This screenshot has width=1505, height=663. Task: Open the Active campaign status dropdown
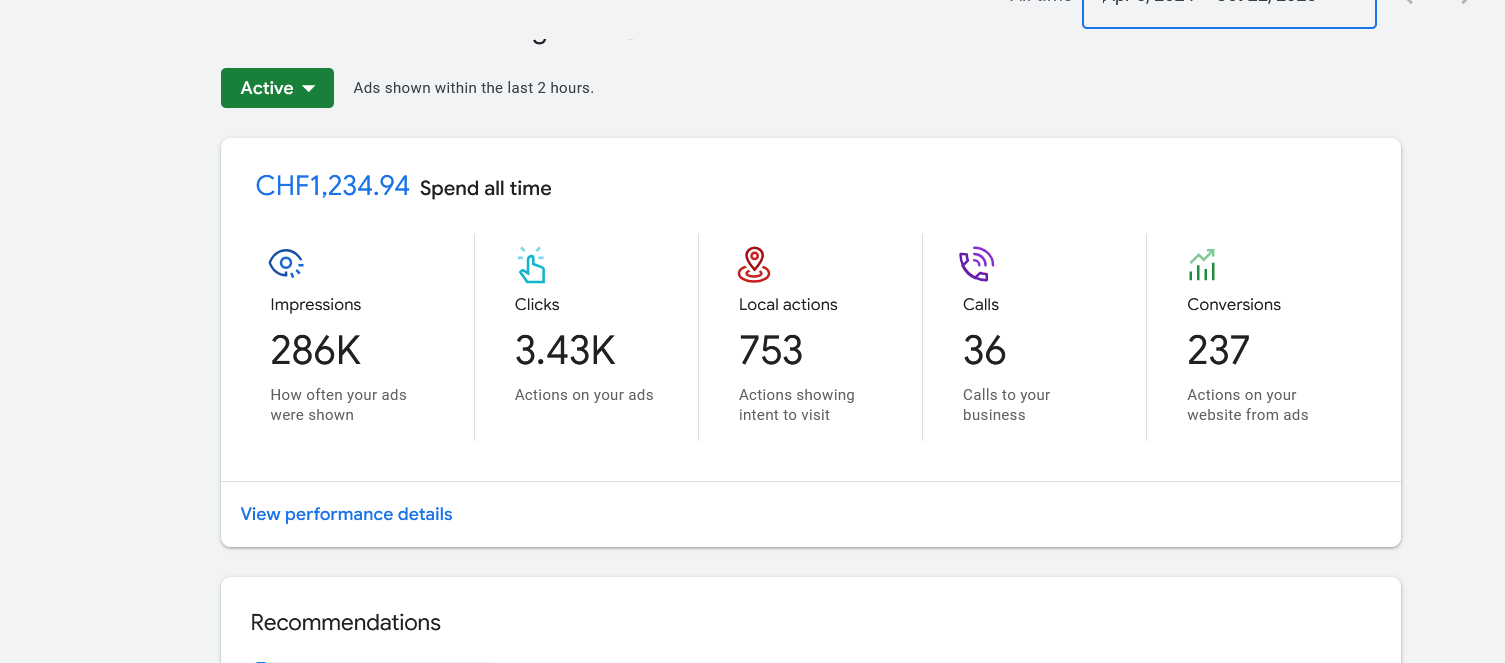(x=277, y=88)
